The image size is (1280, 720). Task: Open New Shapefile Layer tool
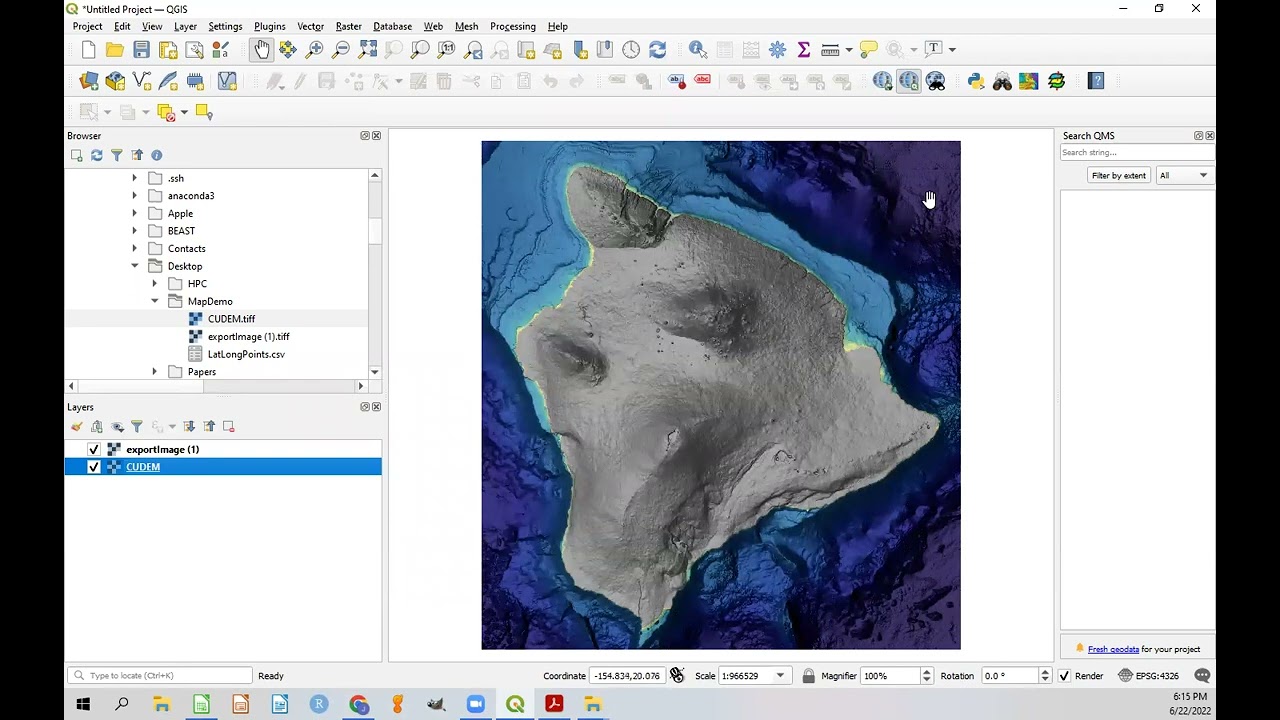[x=141, y=81]
